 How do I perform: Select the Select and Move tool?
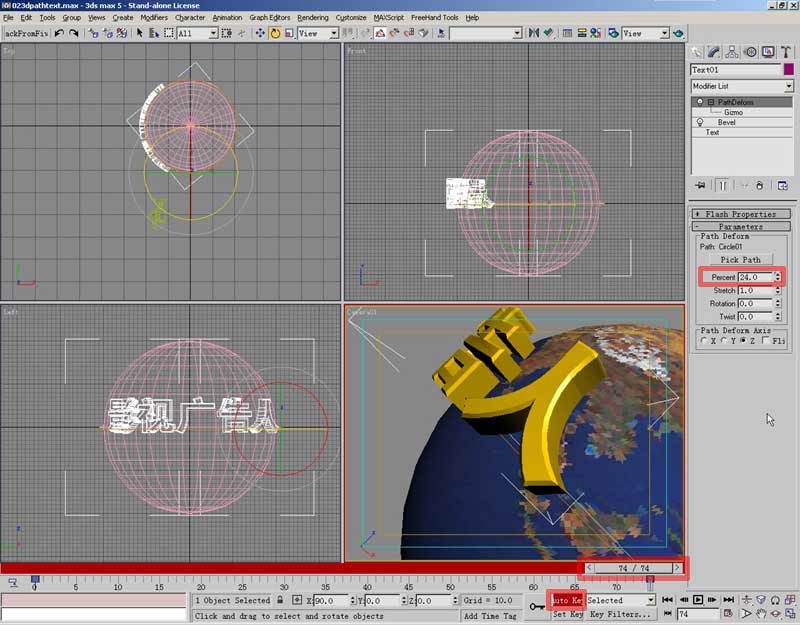click(x=260, y=33)
